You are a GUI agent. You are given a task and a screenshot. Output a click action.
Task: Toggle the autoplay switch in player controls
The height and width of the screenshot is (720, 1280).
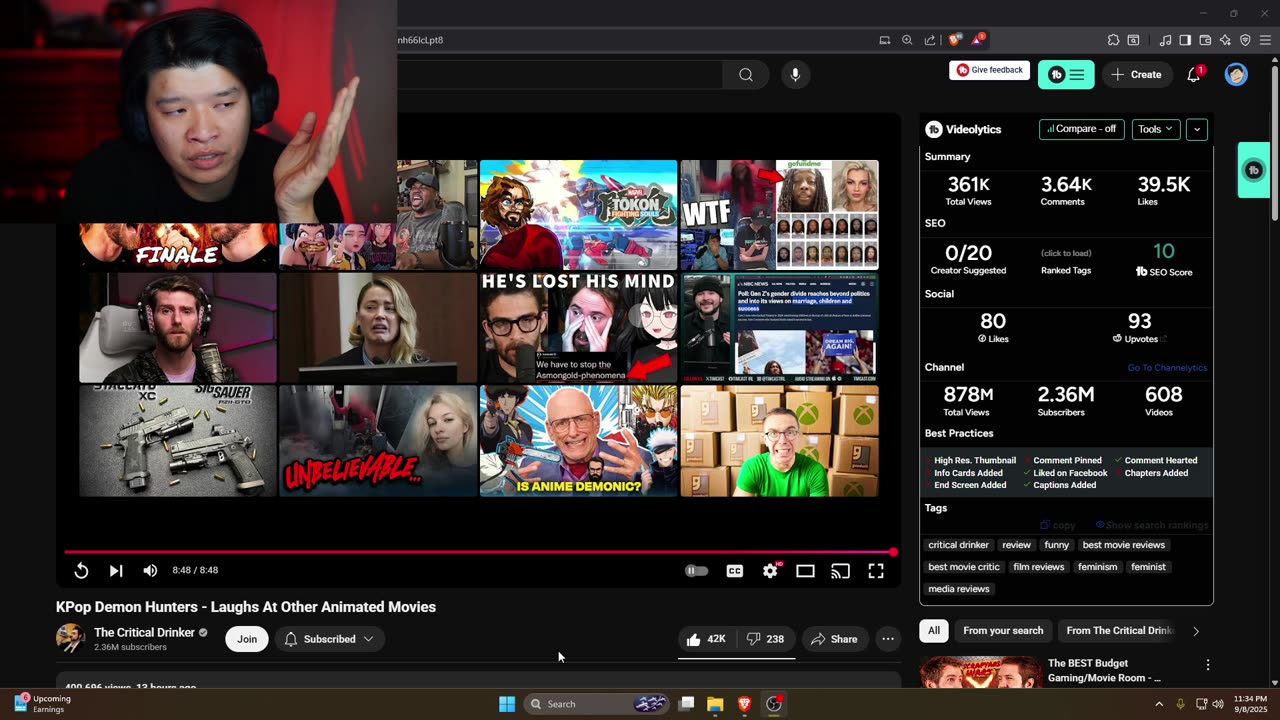click(696, 570)
